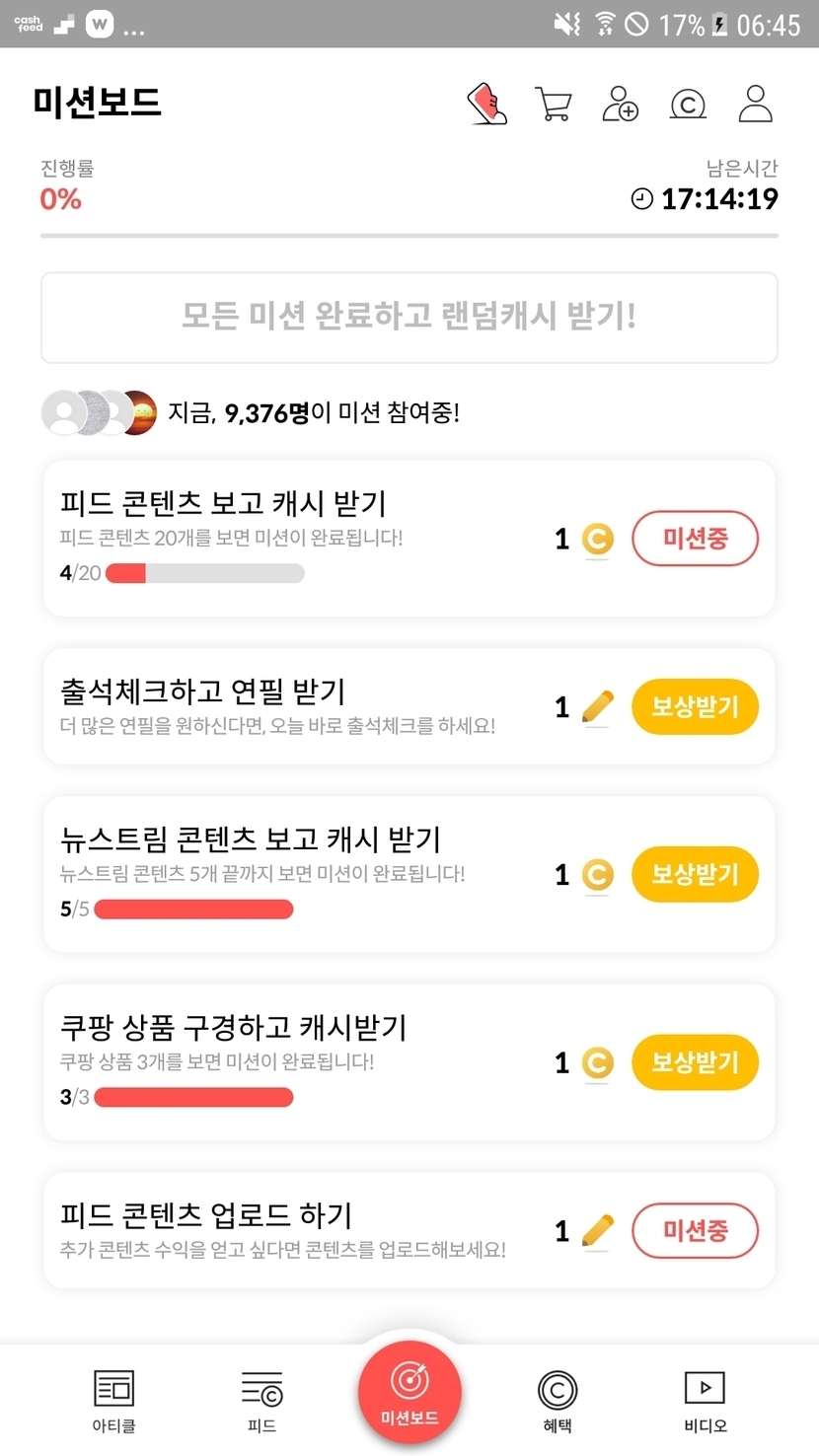Select the 미션보드 center tab

(x=409, y=1393)
